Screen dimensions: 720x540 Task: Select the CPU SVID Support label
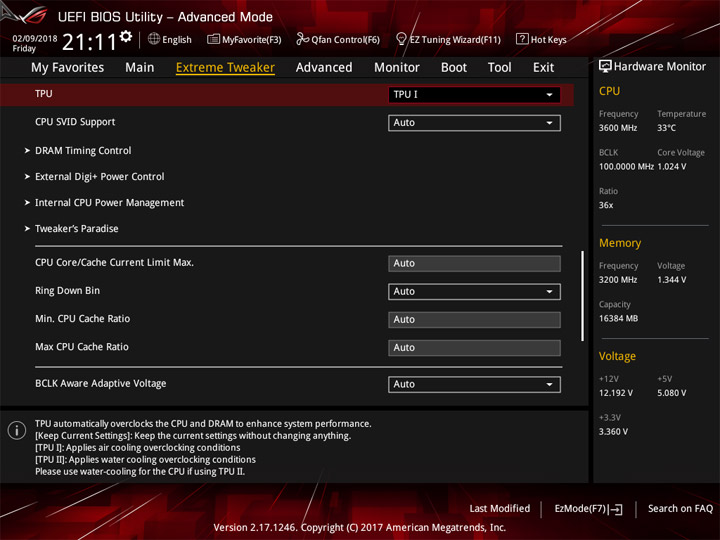coord(75,122)
